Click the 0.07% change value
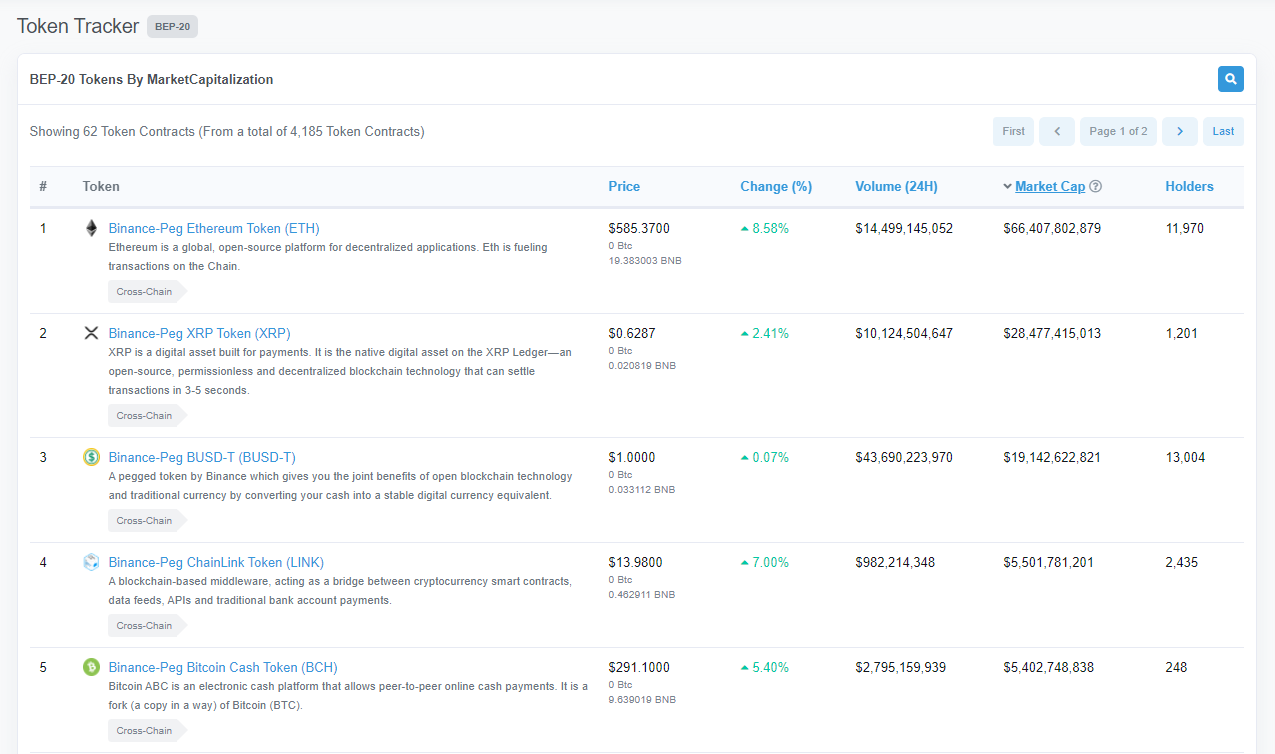Viewport: 1275px width, 754px height. click(x=770, y=457)
